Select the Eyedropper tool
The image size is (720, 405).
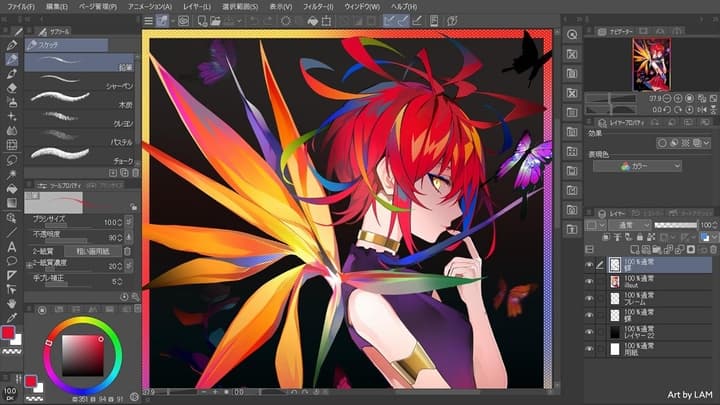[12, 318]
